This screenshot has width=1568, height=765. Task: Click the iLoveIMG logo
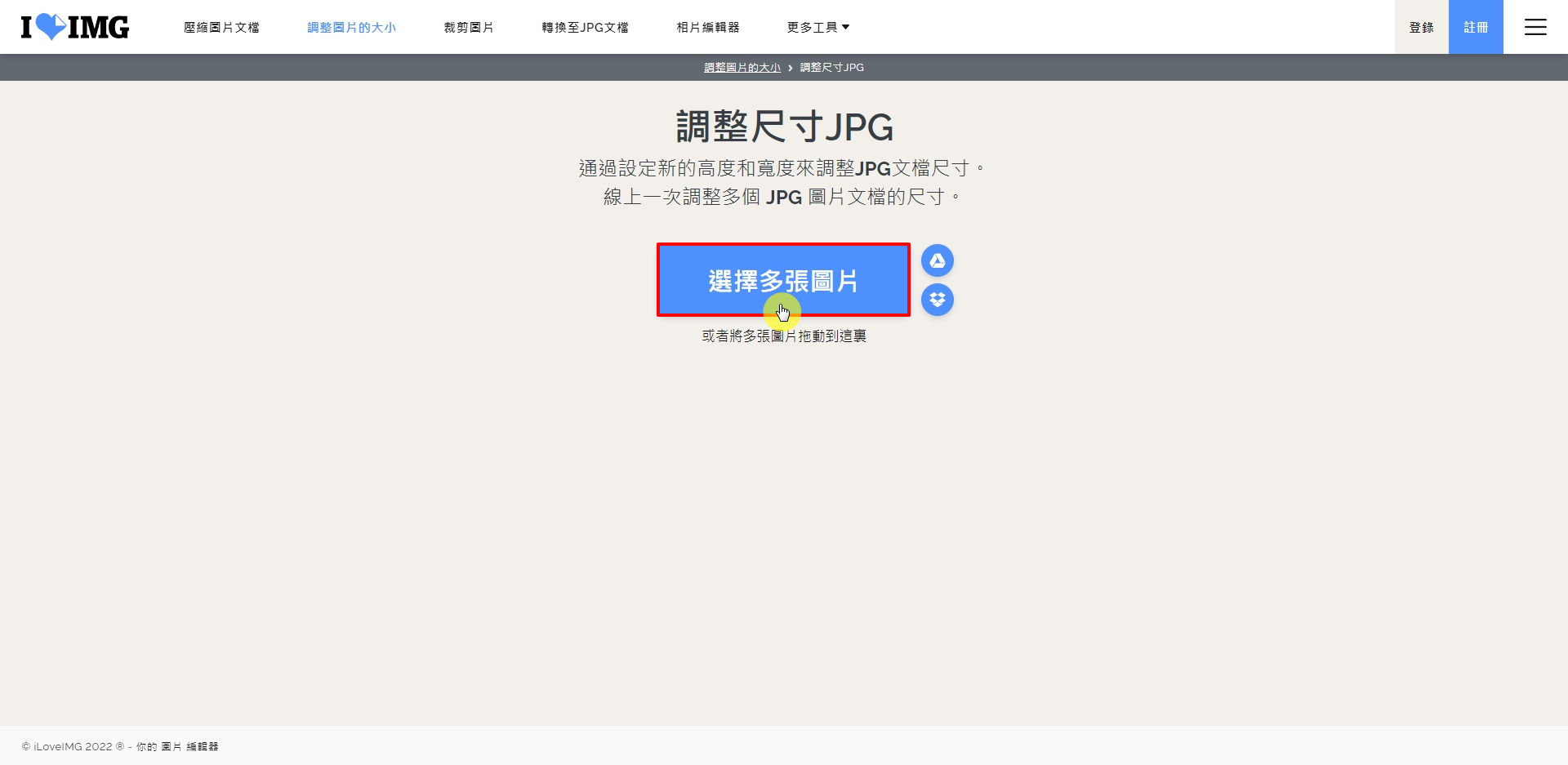[x=75, y=27]
